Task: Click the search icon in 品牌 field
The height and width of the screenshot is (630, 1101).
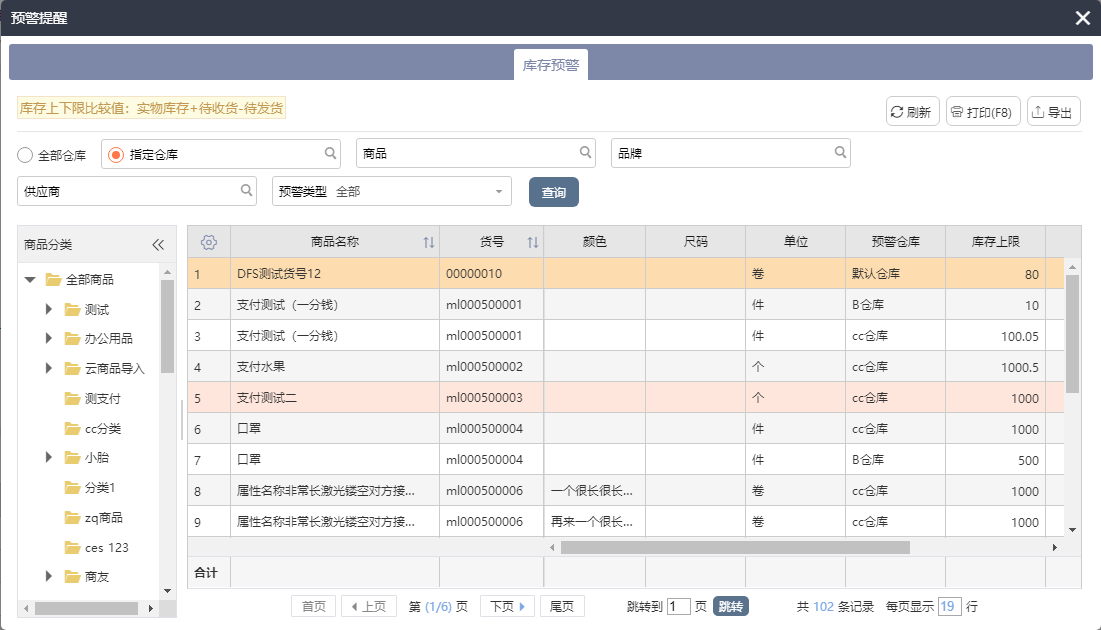Action: 840,153
